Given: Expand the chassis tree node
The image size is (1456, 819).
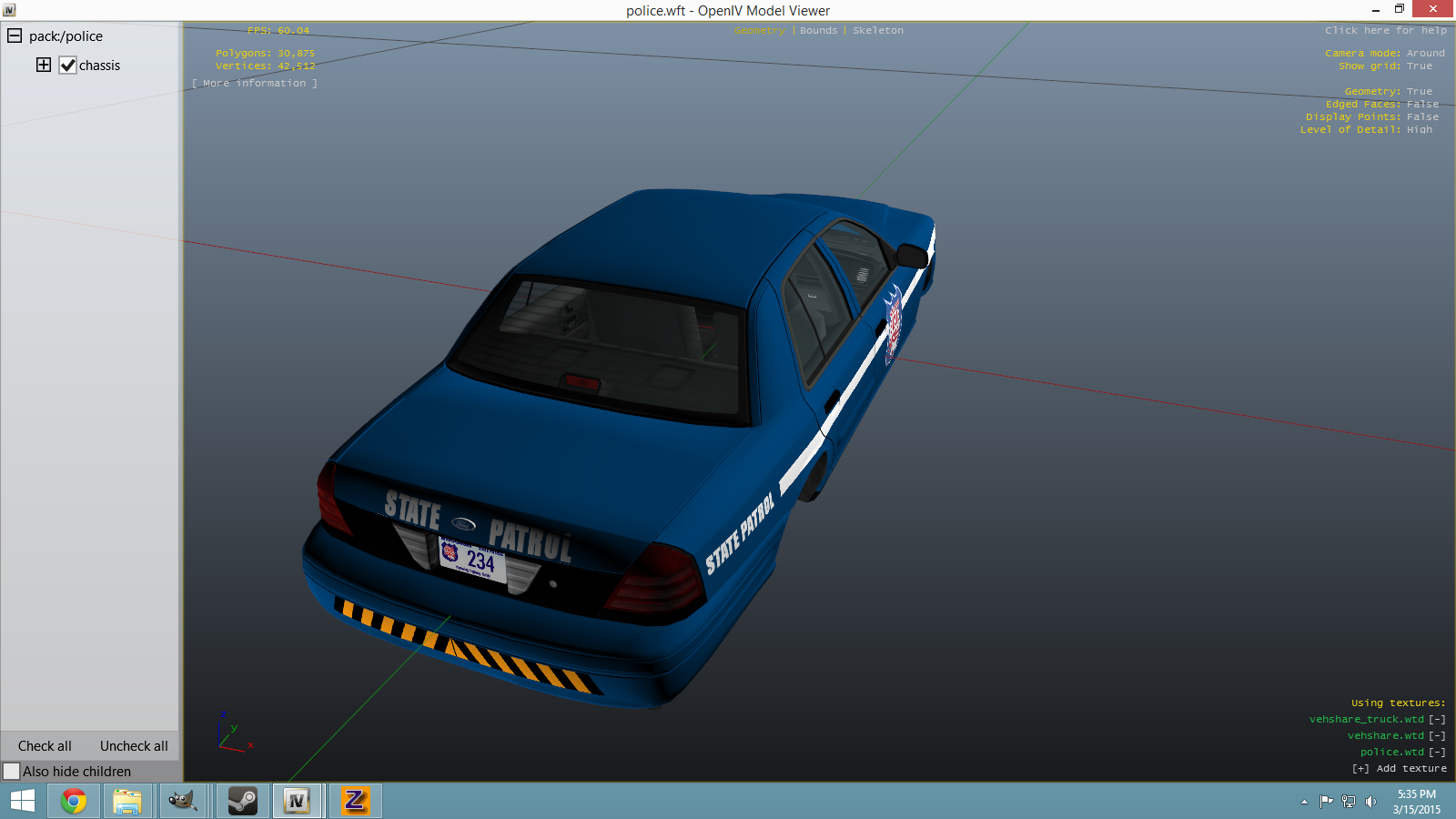Looking at the screenshot, I should [x=44, y=65].
